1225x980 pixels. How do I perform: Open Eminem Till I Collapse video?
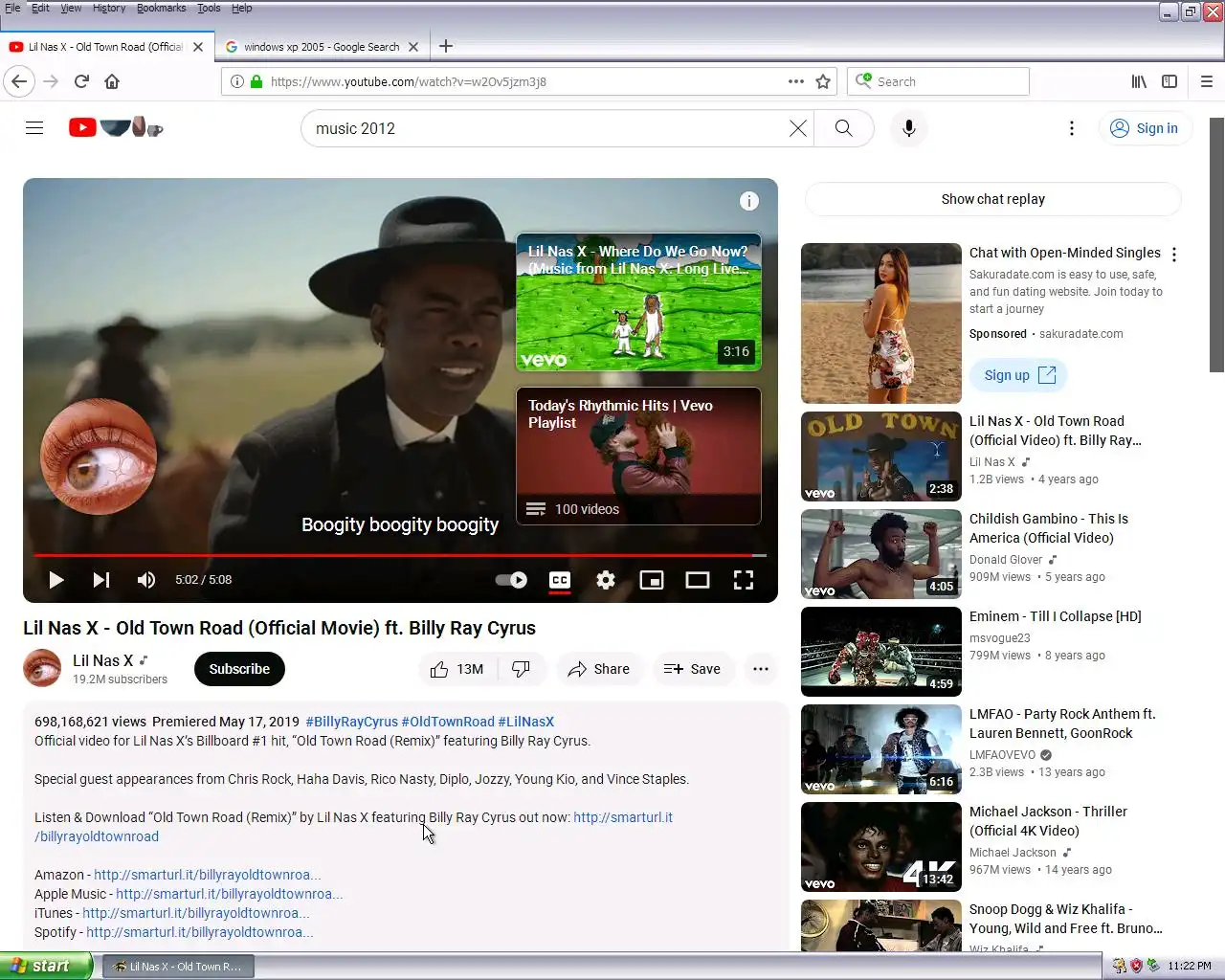click(x=1056, y=616)
